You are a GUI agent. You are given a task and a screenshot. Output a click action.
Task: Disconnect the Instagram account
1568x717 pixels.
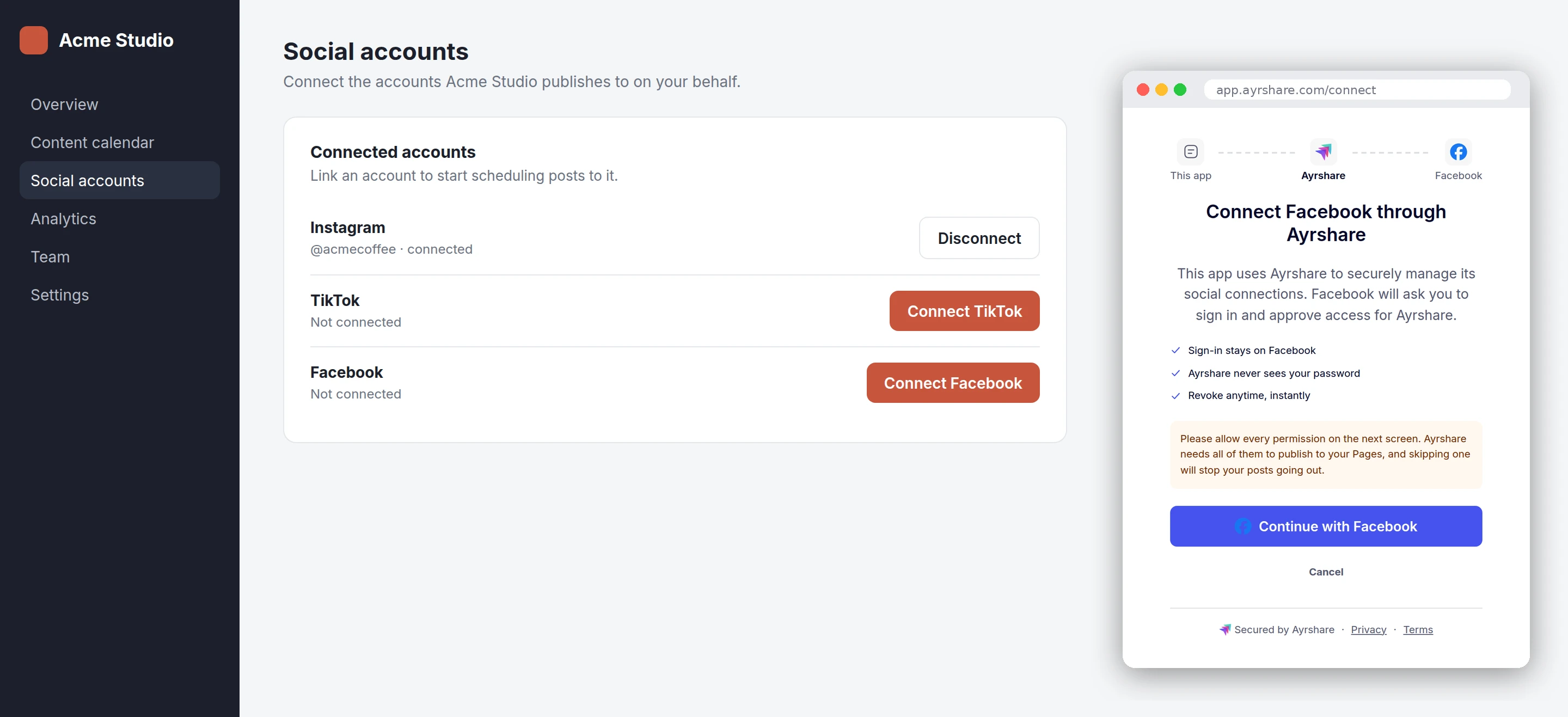pyautogui.click(x=979, y=238)
